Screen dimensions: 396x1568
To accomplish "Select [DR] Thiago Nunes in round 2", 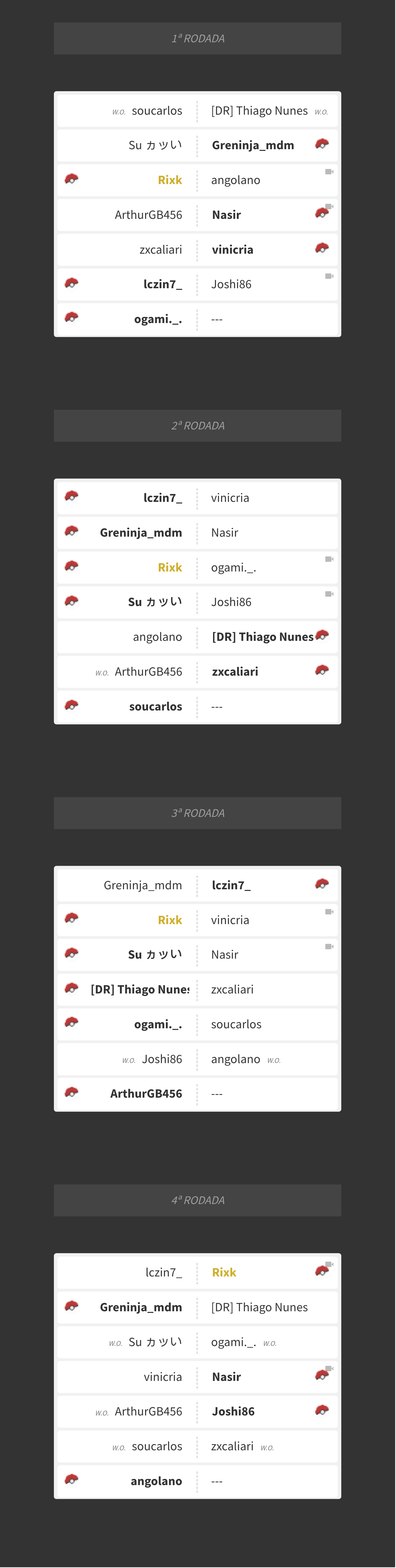I will tap(262, 637).
